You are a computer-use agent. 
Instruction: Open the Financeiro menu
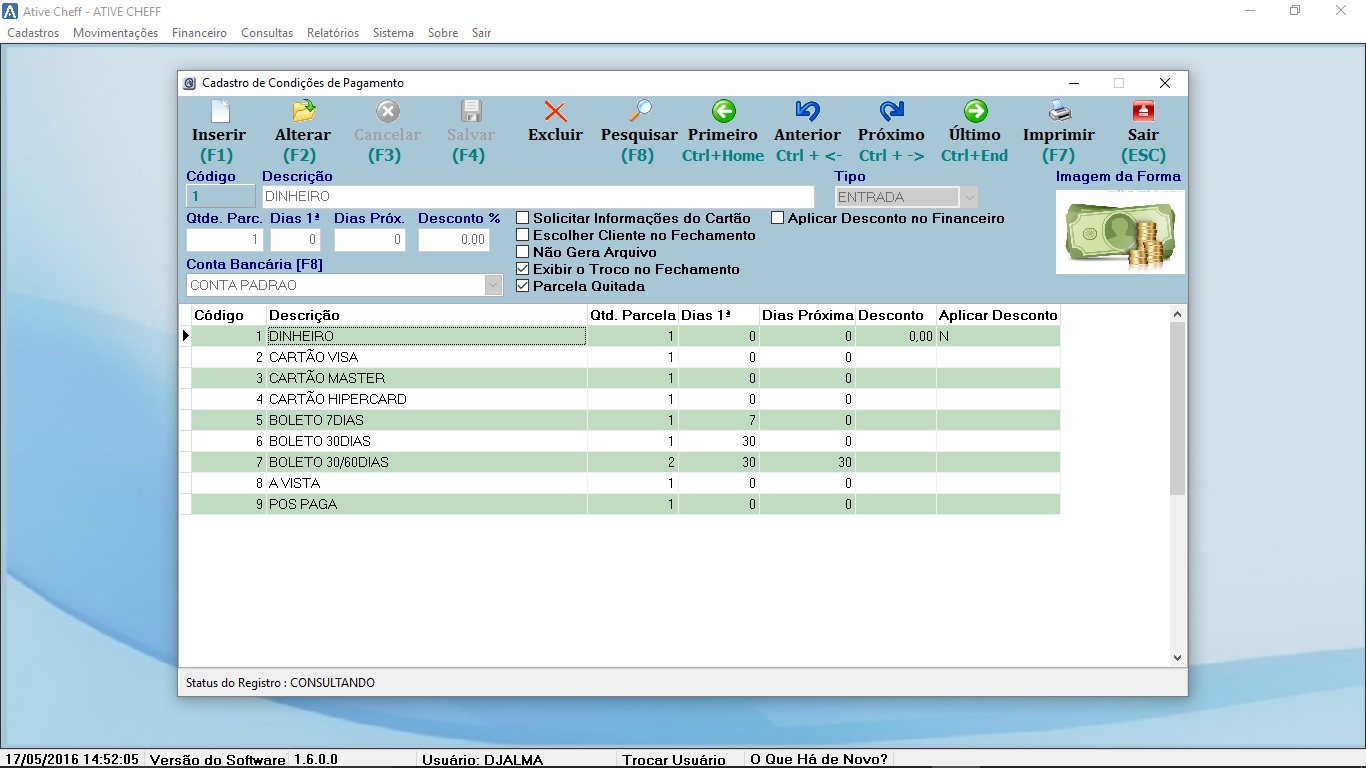pos(199,33)
